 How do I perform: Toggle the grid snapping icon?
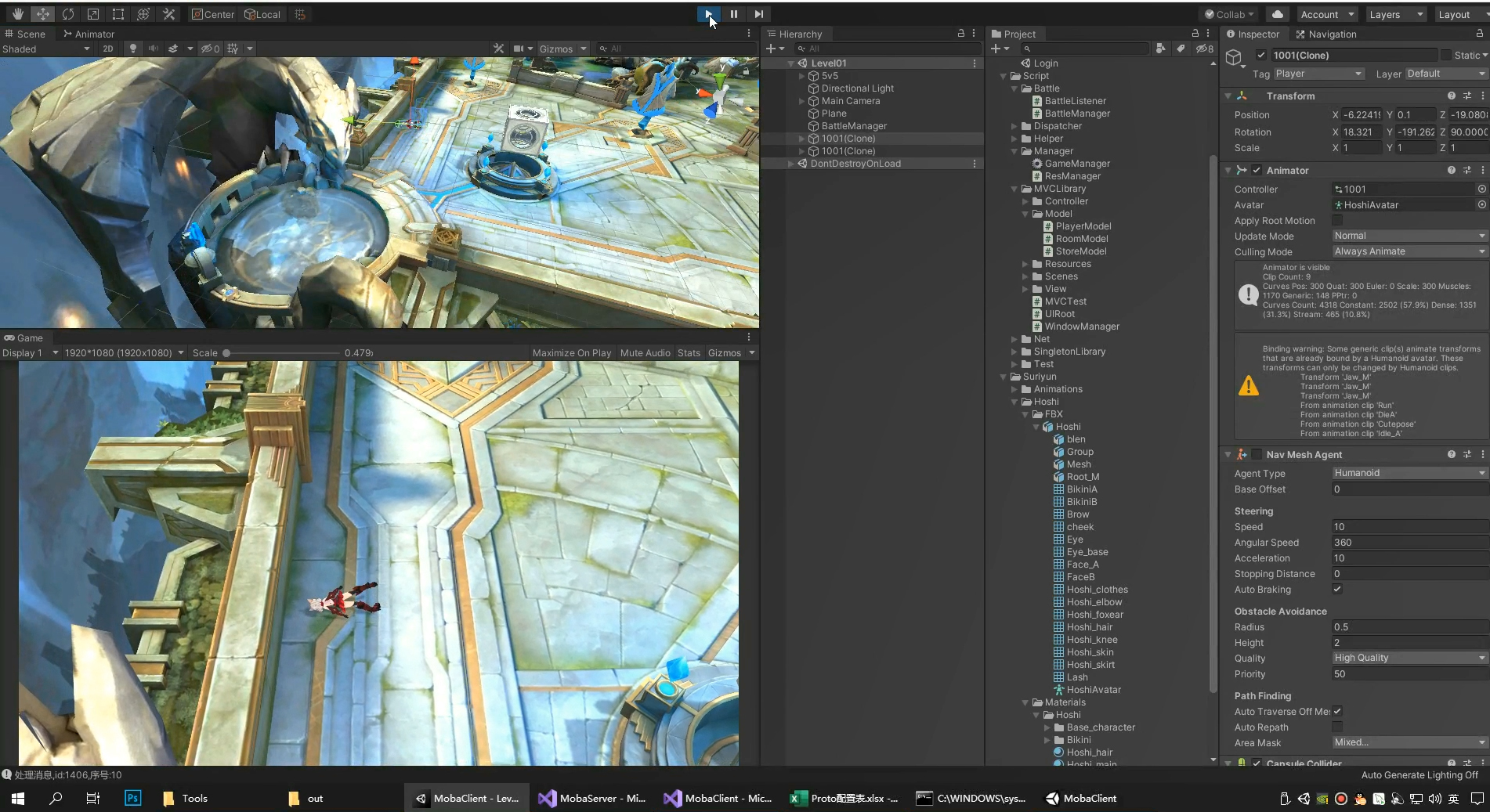coord(233,49)
